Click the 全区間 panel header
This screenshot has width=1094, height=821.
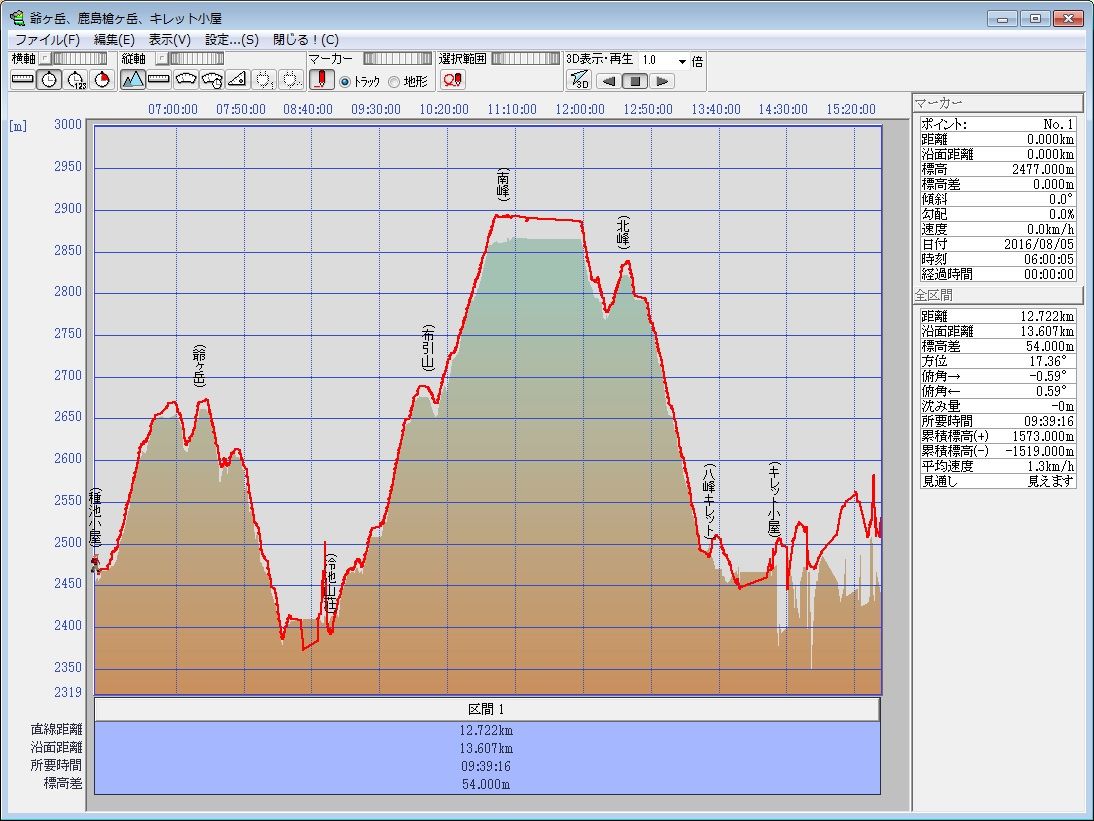(x=998, y=295)
